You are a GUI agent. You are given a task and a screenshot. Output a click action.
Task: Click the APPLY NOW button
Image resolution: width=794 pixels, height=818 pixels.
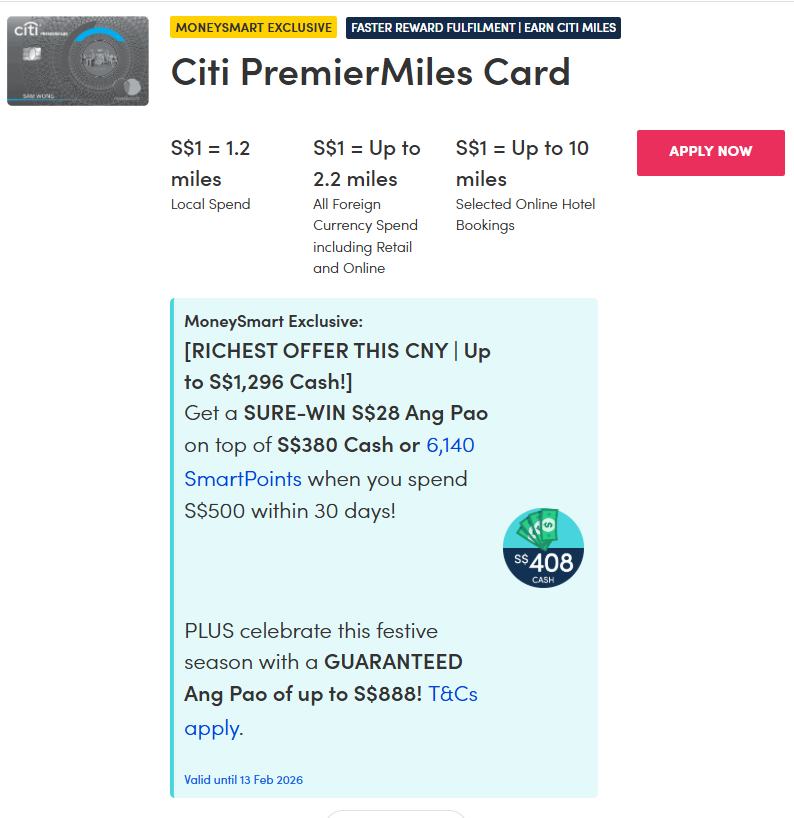click(710, 152)
